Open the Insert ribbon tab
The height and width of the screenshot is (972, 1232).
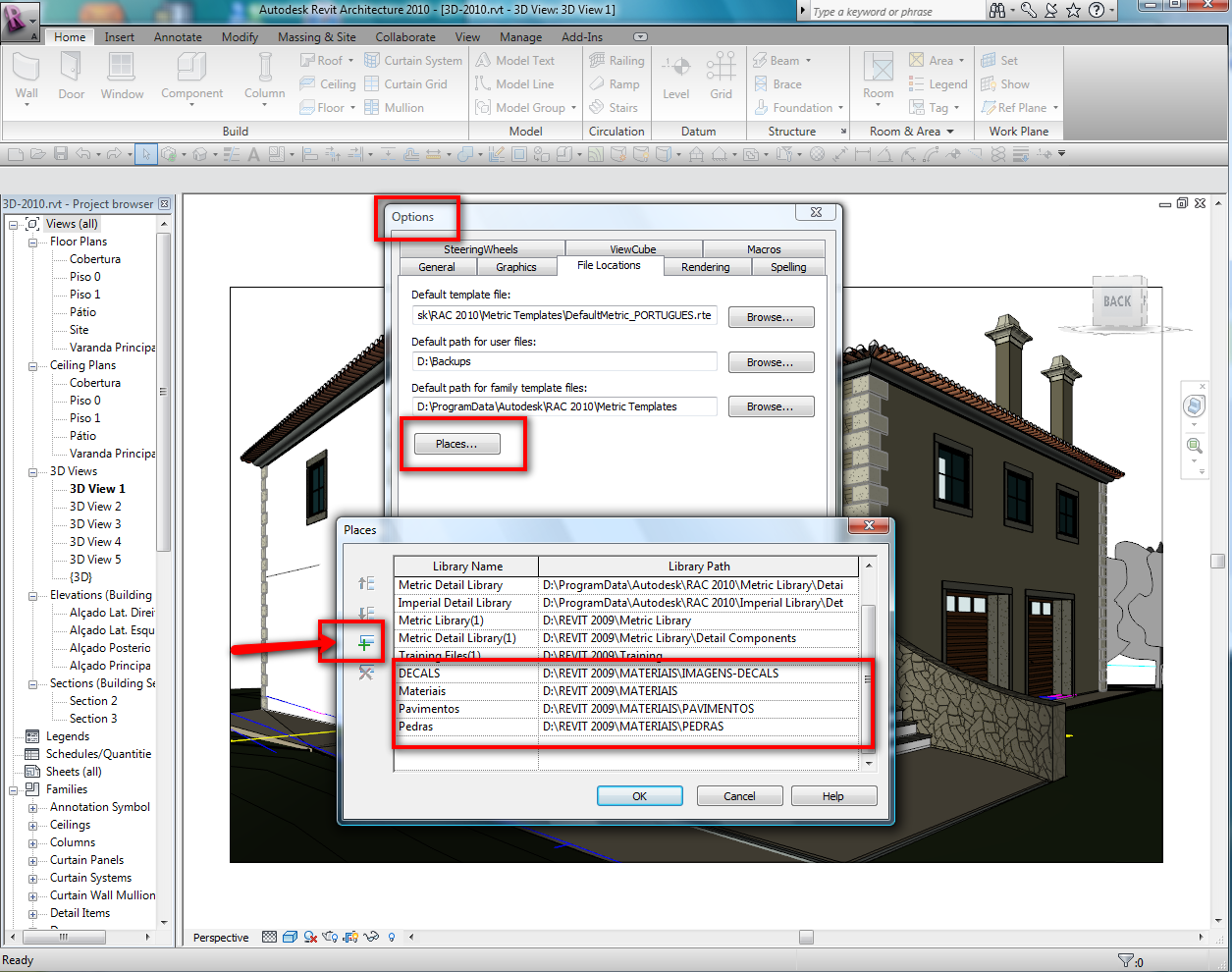(120, 37)
